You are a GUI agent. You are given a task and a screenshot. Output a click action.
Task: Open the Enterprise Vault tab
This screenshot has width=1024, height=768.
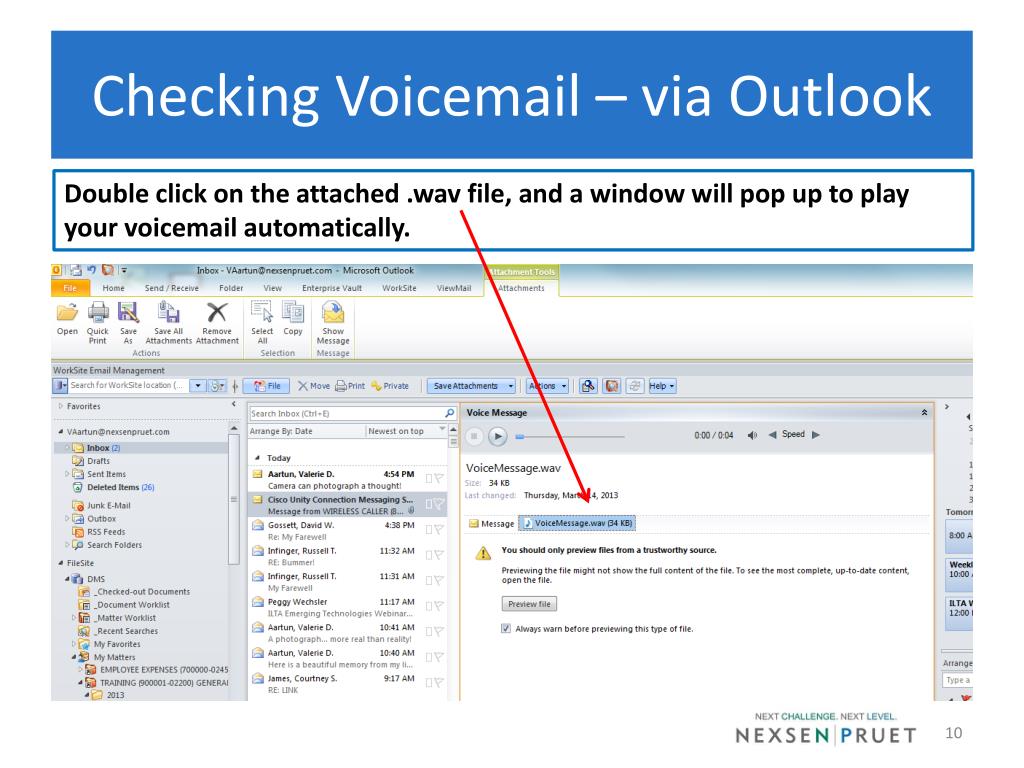tap(332, 288)
